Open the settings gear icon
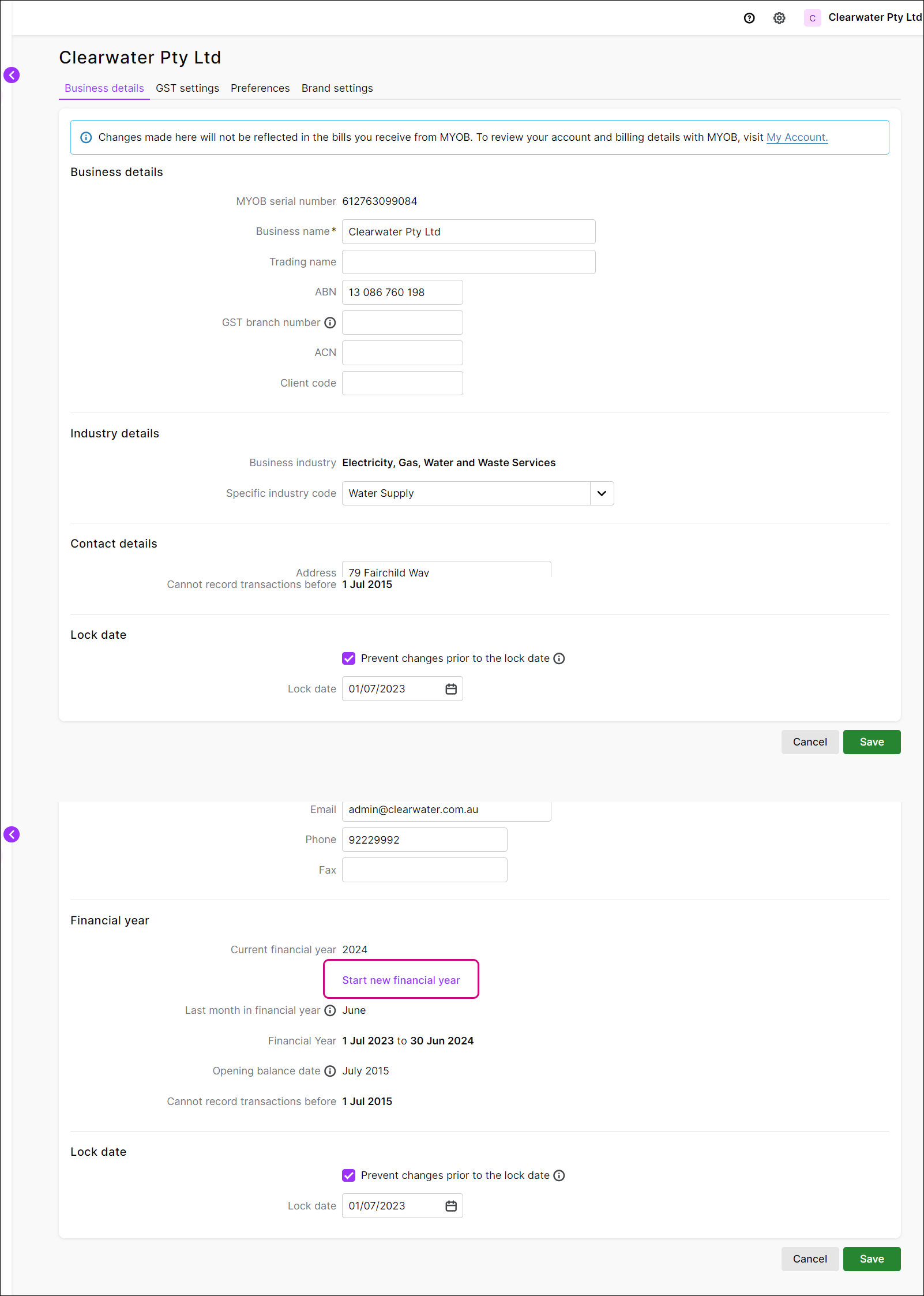 pyautogui.click(x=779, y=18)
